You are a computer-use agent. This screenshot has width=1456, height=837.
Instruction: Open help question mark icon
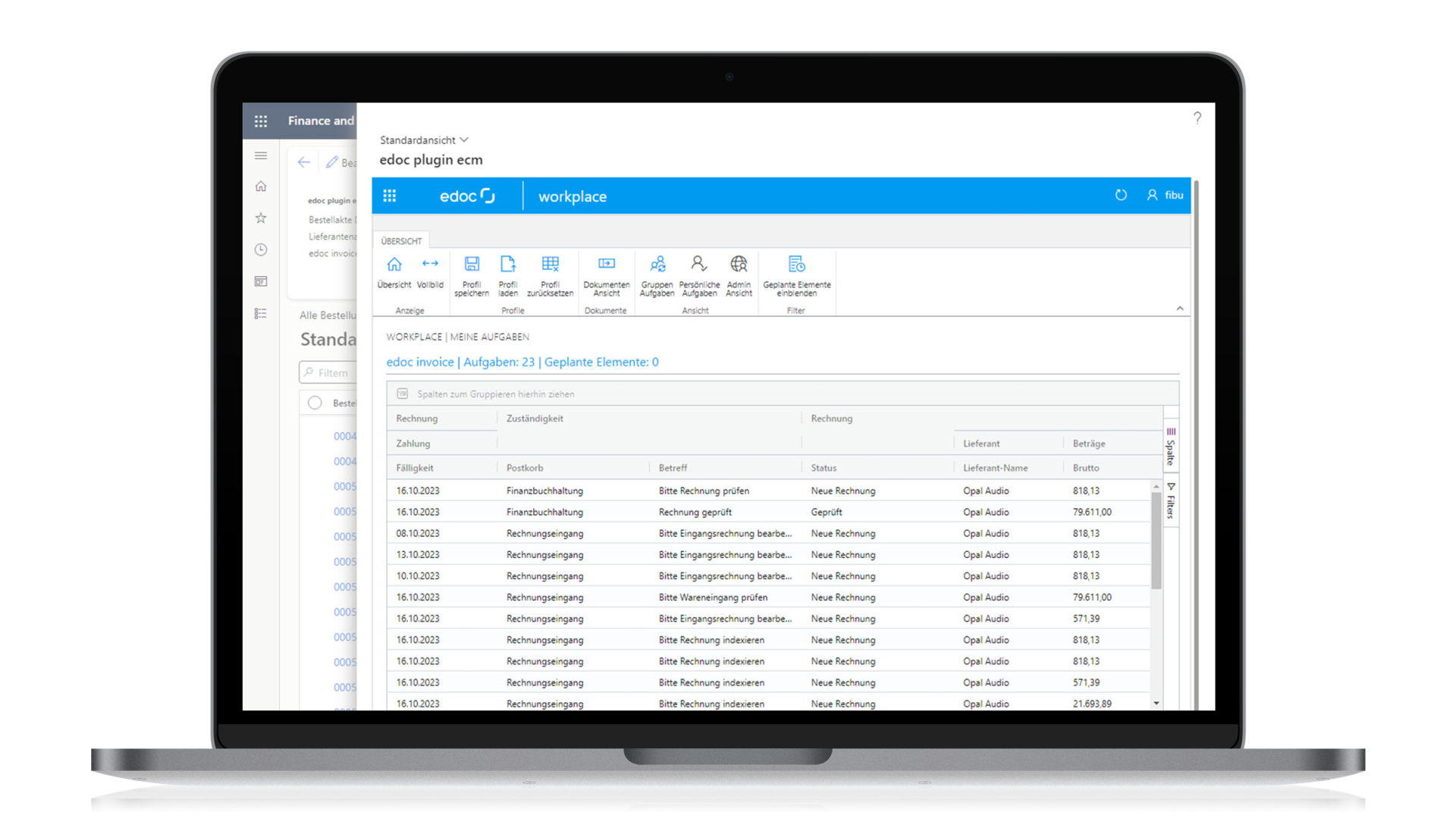[x=1197, y=118]
